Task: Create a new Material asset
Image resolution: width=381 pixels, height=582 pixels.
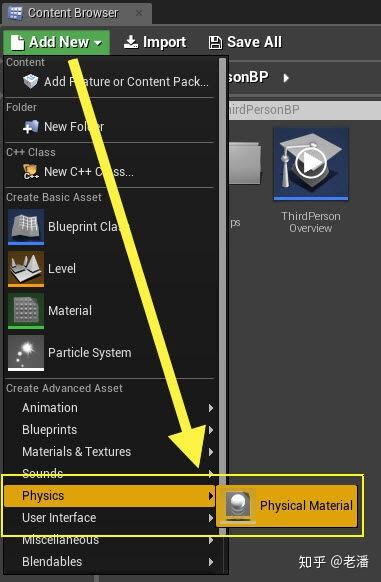Action: coord(110,311)
